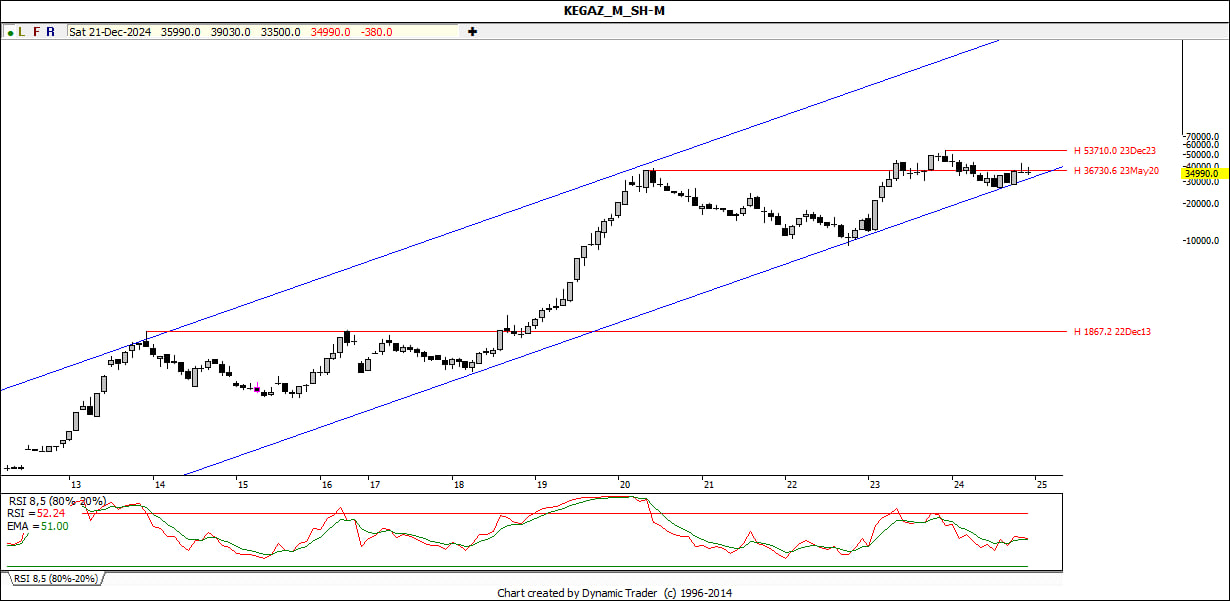Click the red close value 34990.0 in data bar
The height and width of the screenshot is (601, 1230).
(331, 32)
